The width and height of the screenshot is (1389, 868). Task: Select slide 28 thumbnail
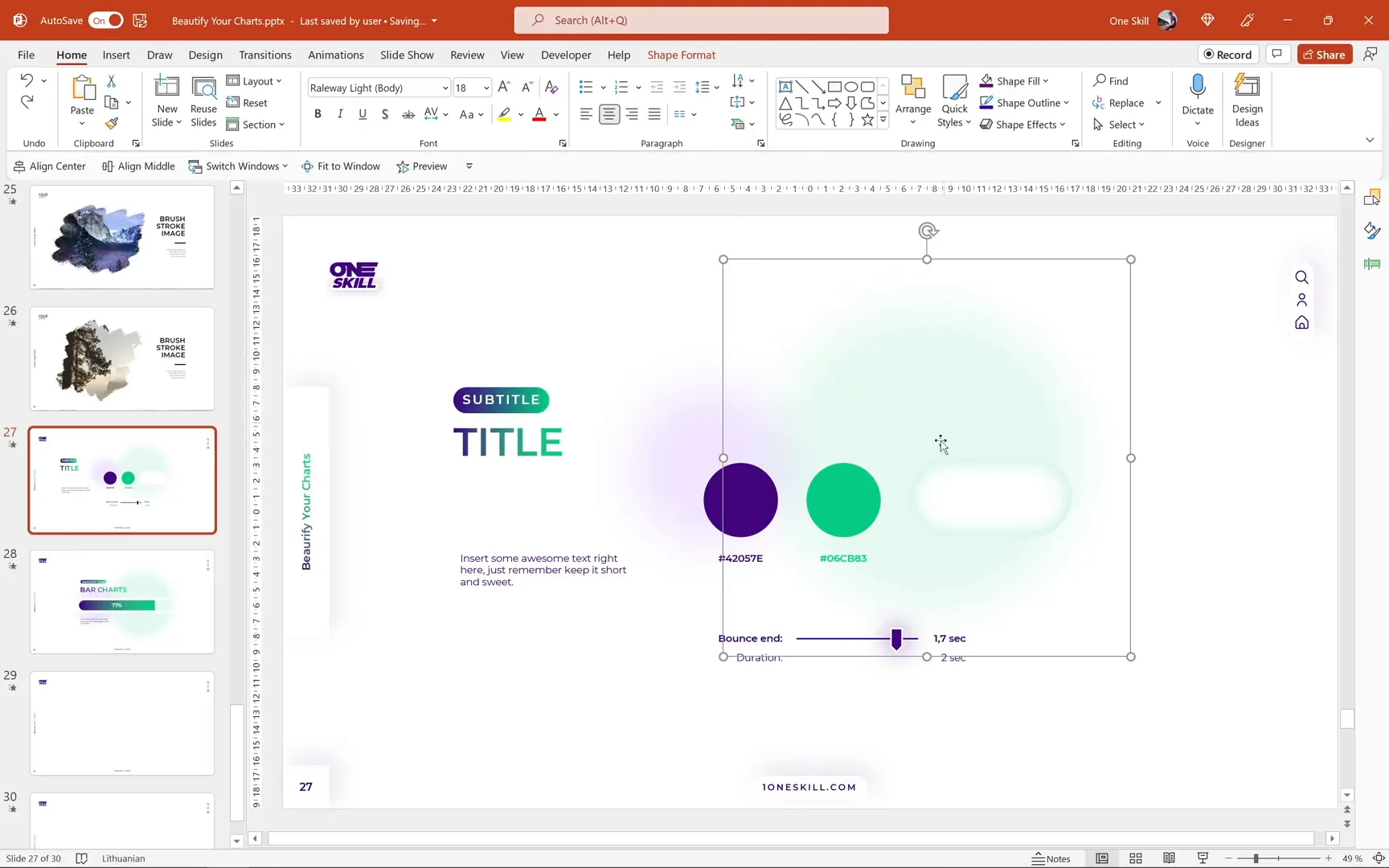(122, 602)
